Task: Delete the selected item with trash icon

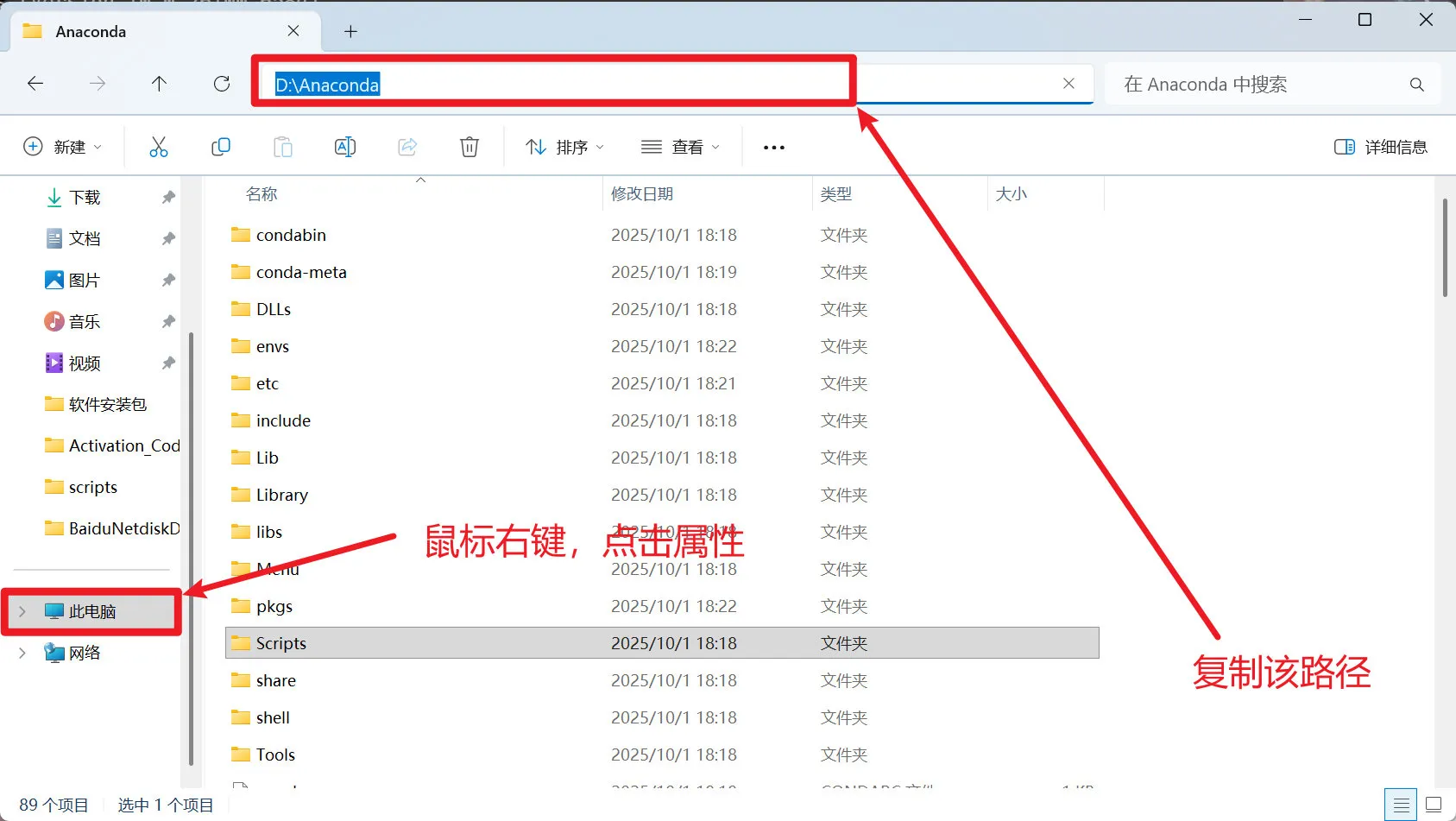Action: point(470,147)
